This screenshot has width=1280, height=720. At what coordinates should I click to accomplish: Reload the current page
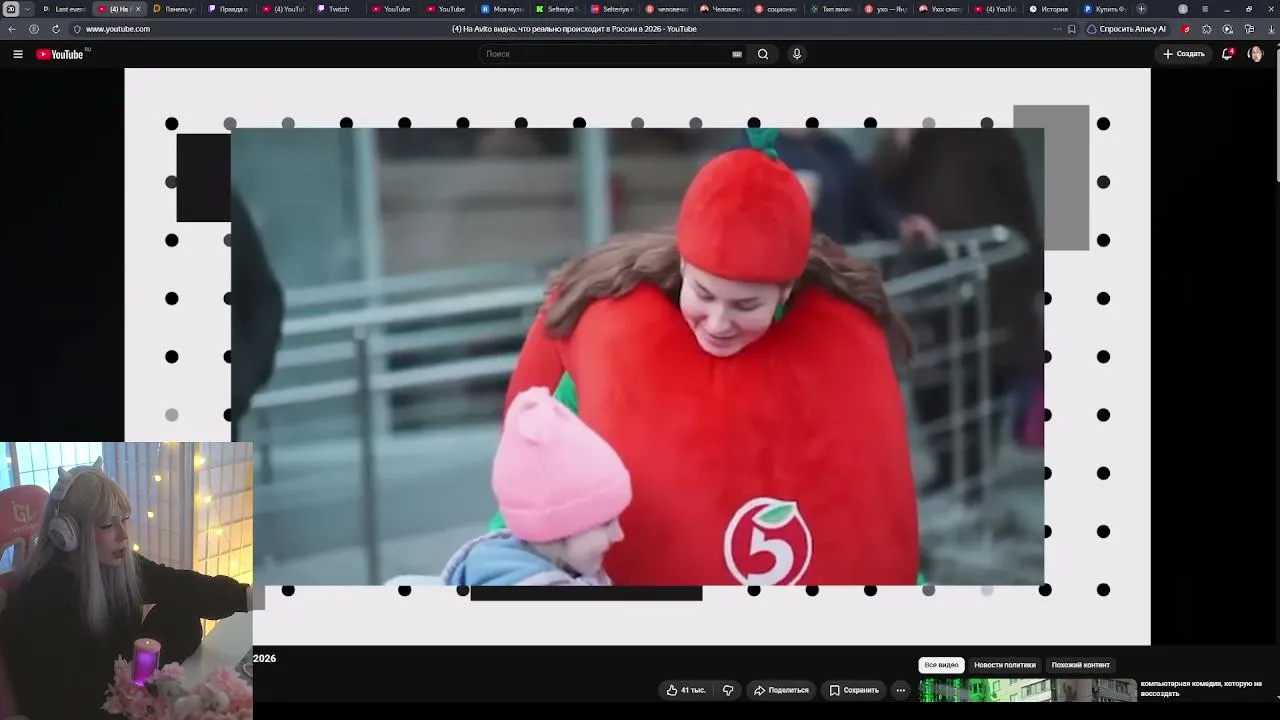click(x=55, y=29)
